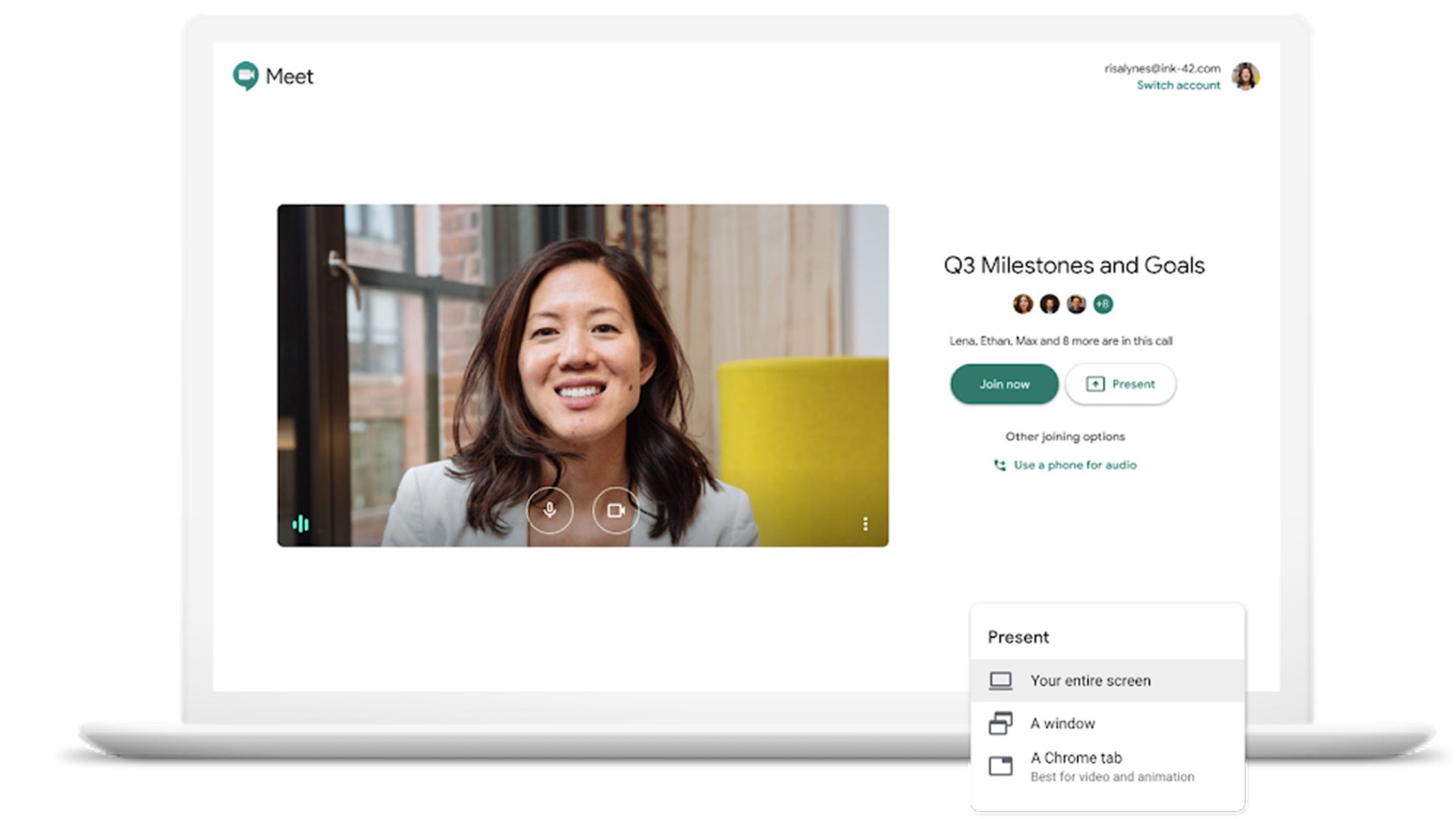Open risalynes@ink-42.com profile avatar
The height and width of the screenshot is (819, 1456).
1246,77
